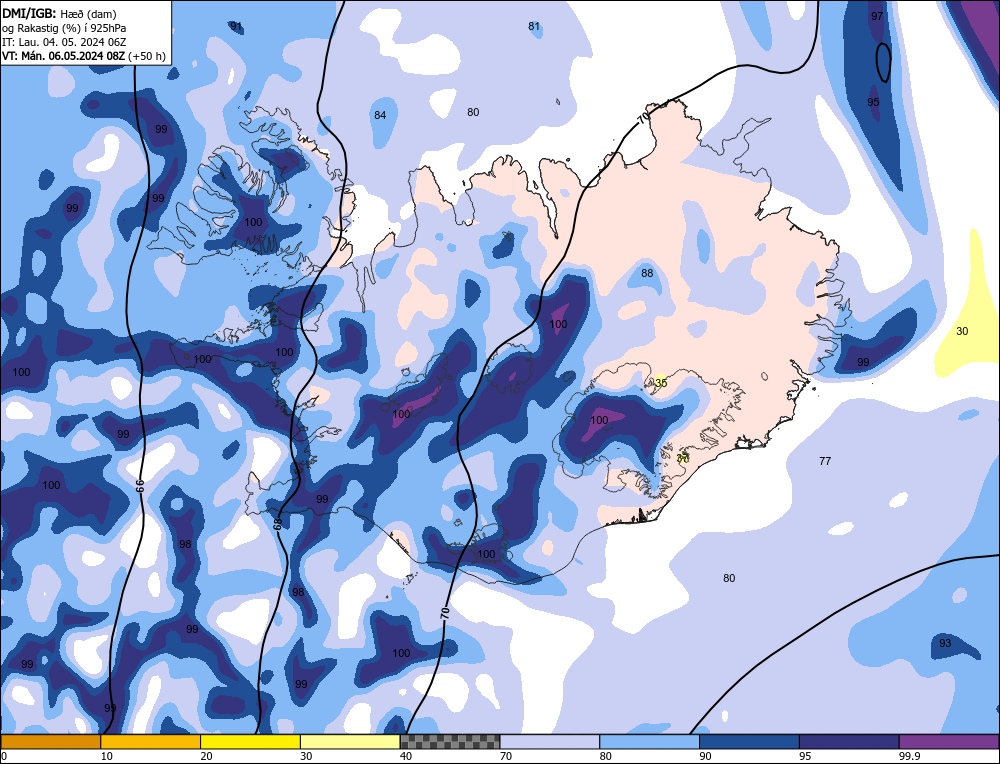This screenshot has width=1000, height=764.
Task: Click the orange 10–20 legend swatch
Action: [151, 742]
